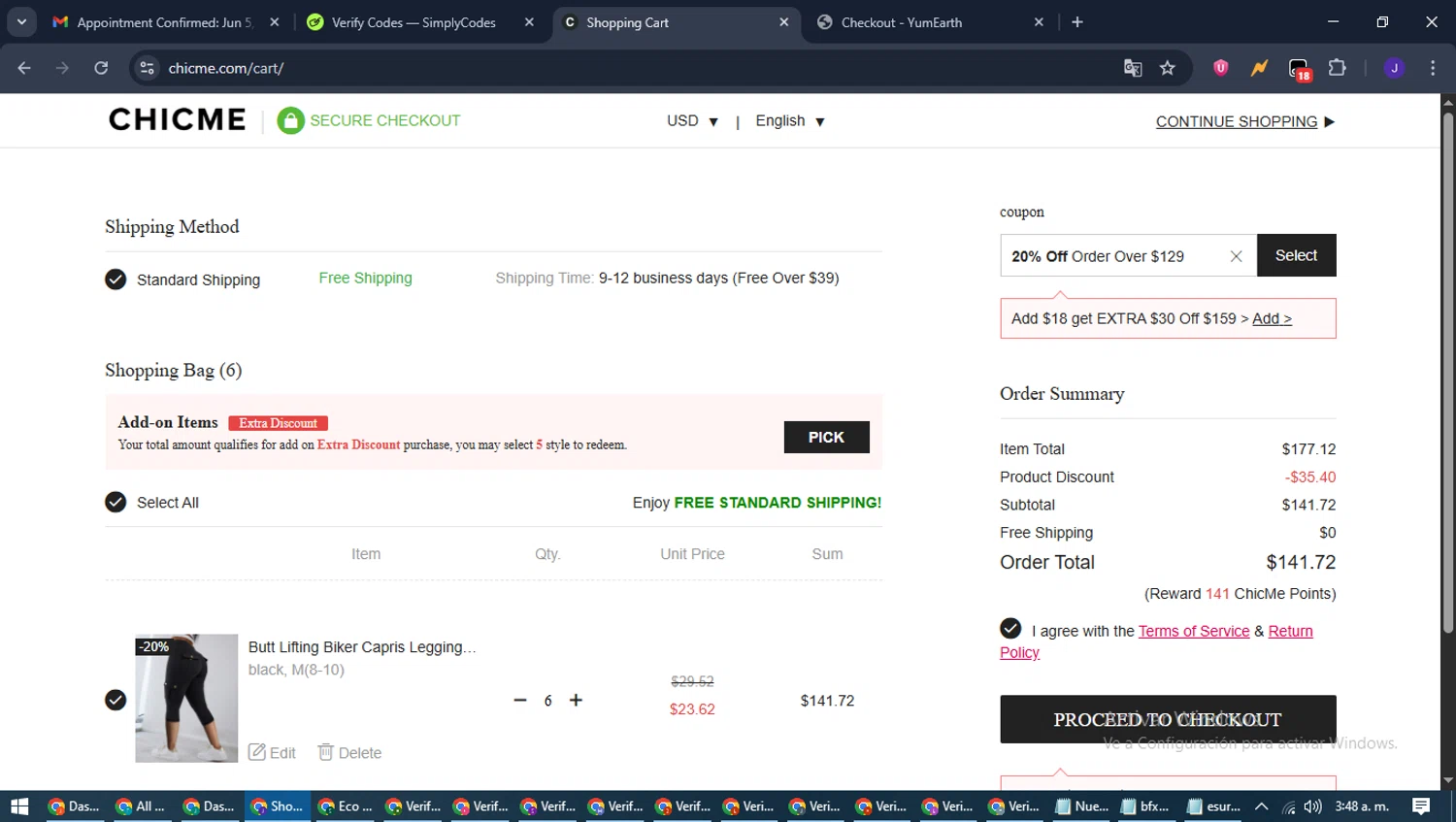The image size is (1456, 822).
Task: Open the Butt Lifting Biker Capris Legging title
Action: click(362, 647)
